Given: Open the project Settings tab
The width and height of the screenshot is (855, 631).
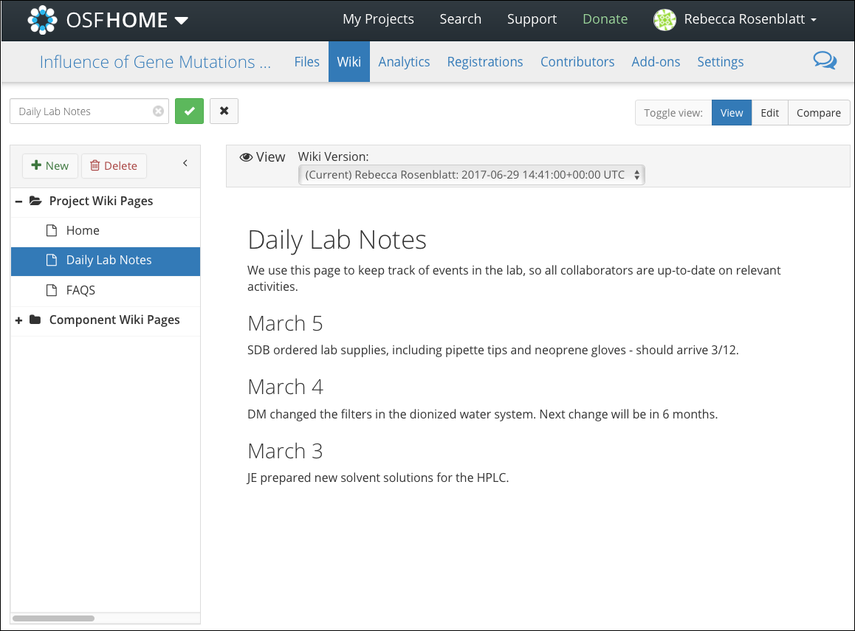Looking at the screenshot, I should [720, 62].
